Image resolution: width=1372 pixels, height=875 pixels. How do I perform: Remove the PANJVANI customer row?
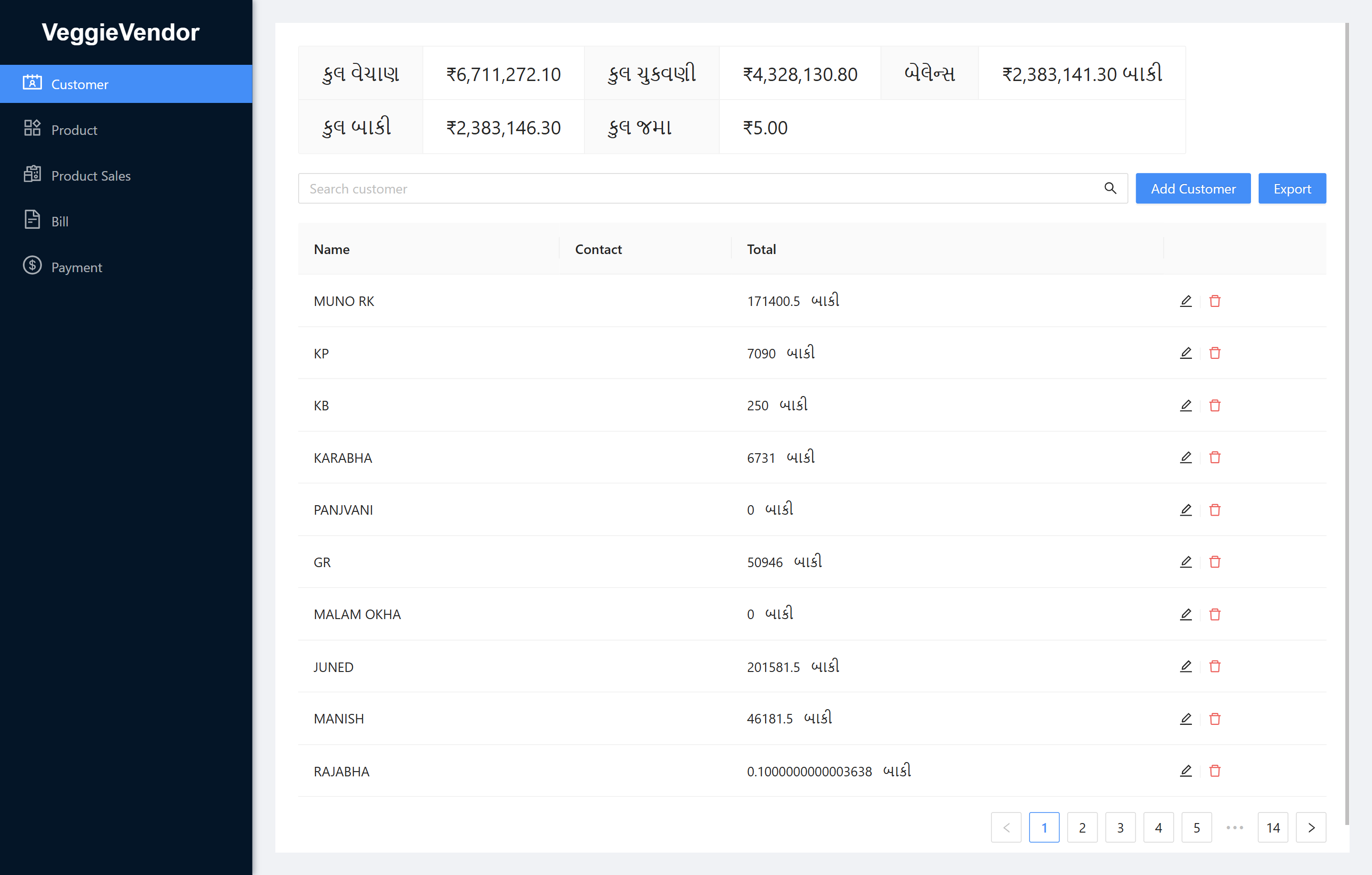tap(1215, 510)
